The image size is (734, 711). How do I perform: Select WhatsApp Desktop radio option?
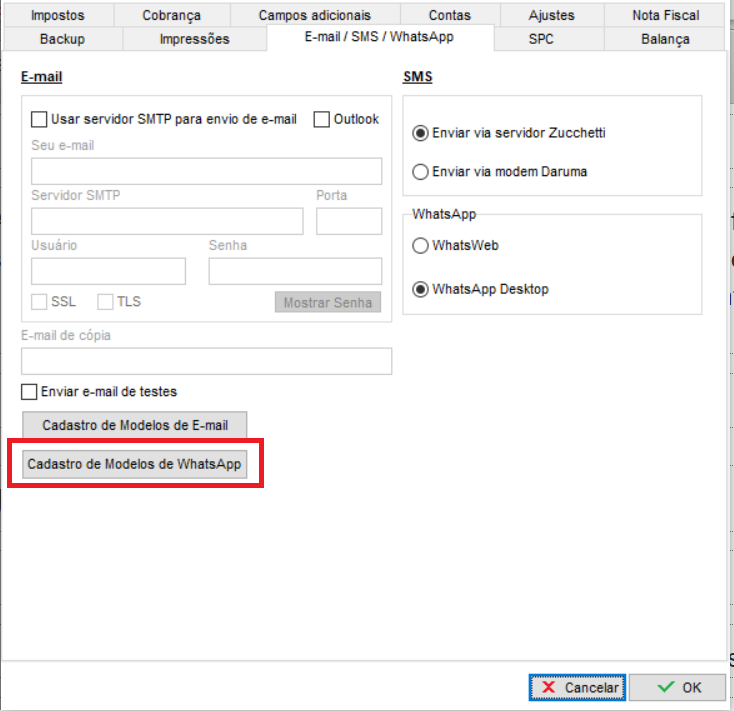coord(420,290)
